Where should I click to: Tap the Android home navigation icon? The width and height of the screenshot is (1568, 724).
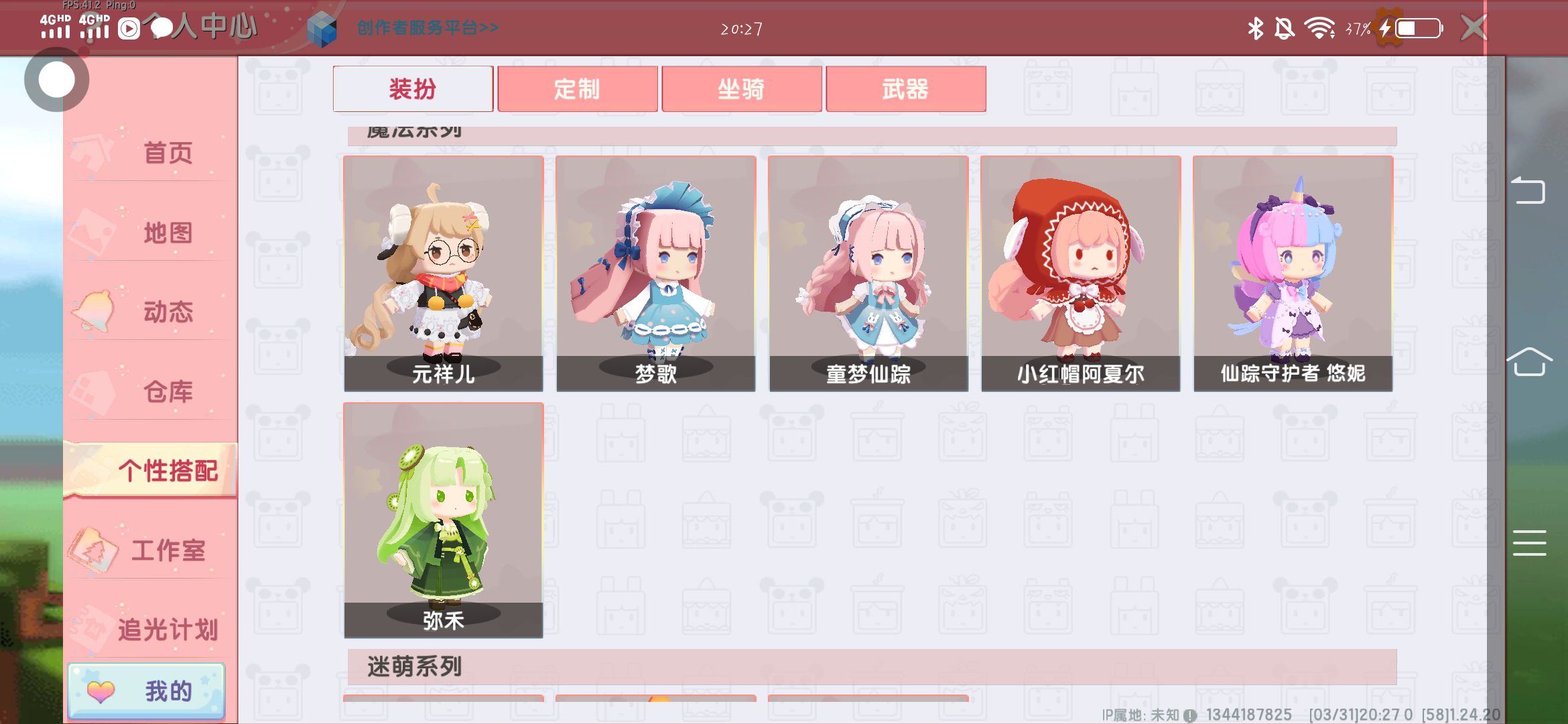pos(1528,362)
